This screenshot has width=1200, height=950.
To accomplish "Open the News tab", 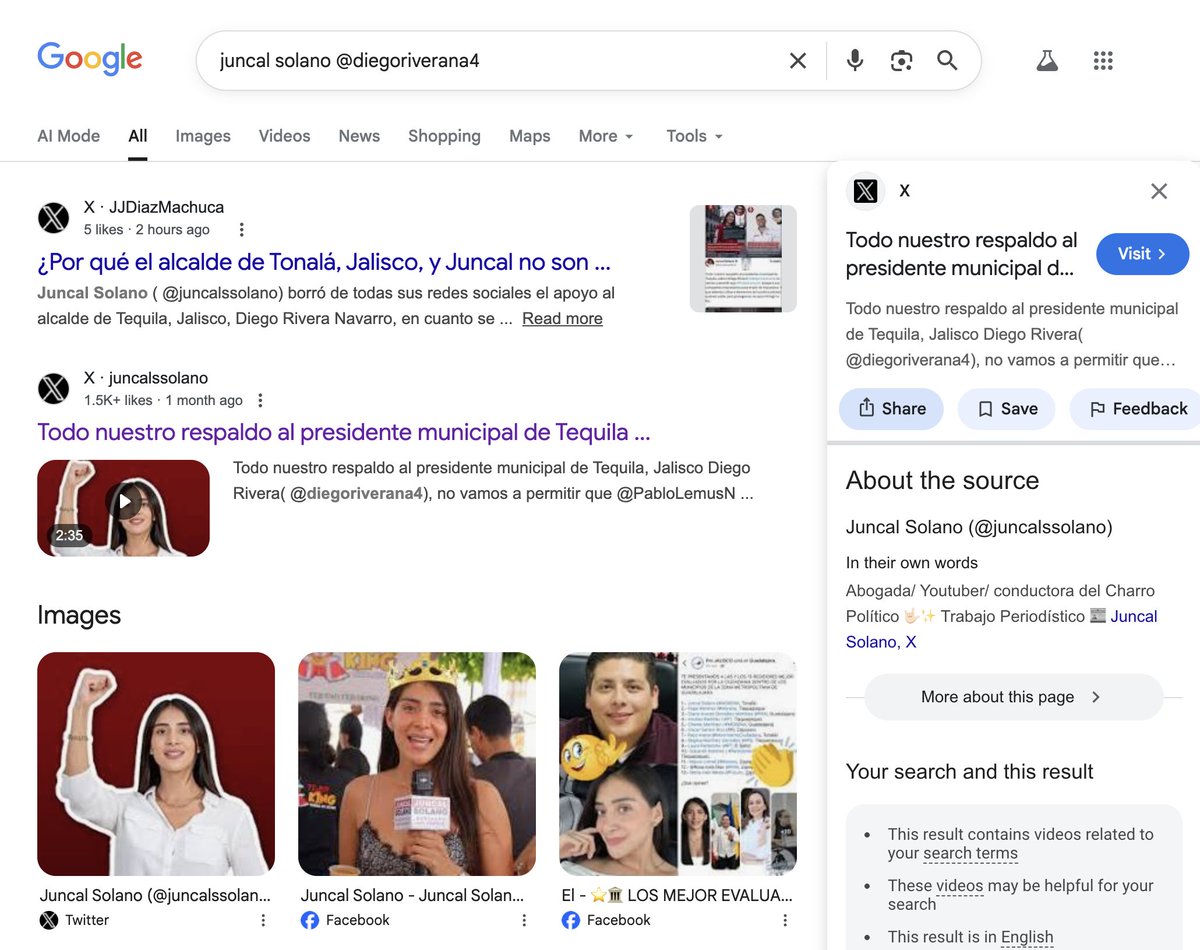I will pos(358,136).
